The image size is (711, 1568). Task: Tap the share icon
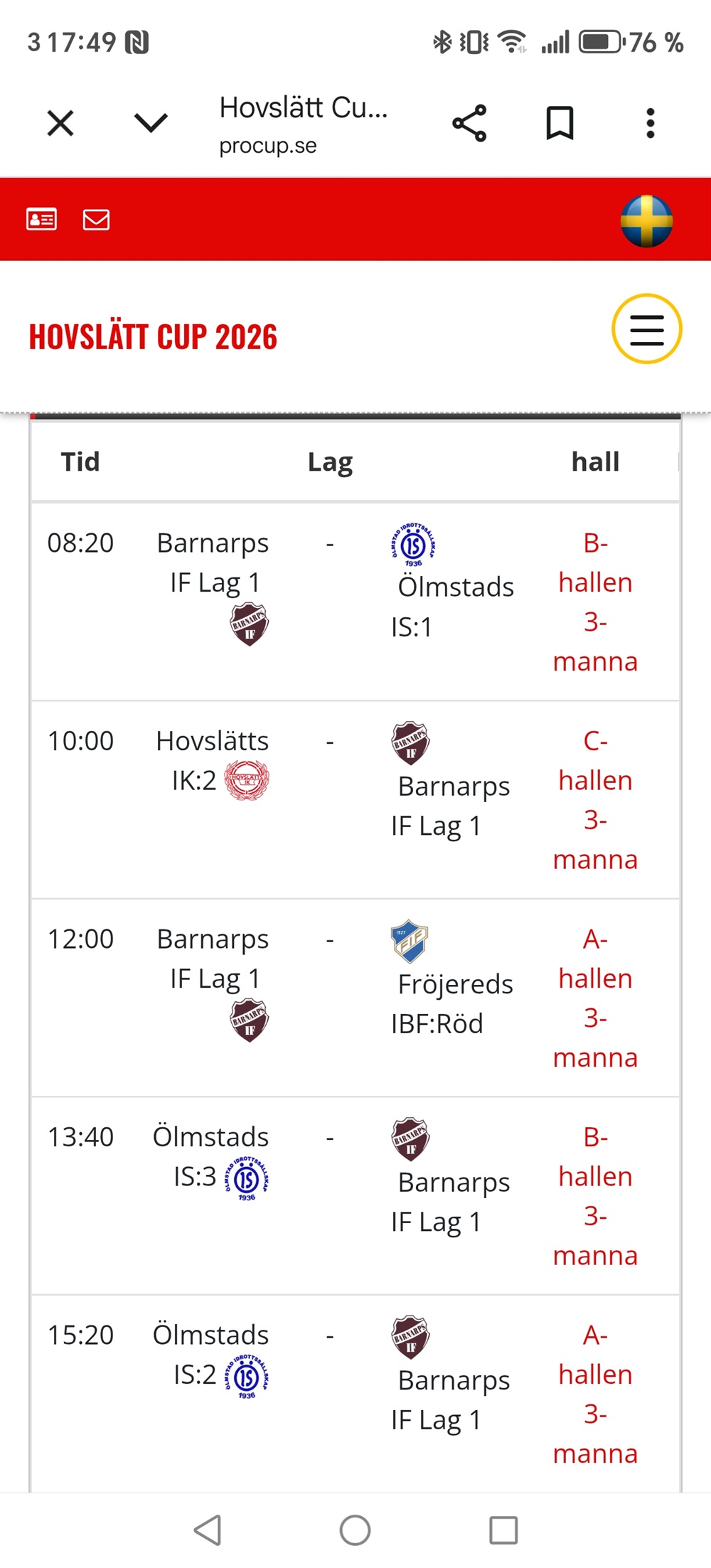coord(469,123)
